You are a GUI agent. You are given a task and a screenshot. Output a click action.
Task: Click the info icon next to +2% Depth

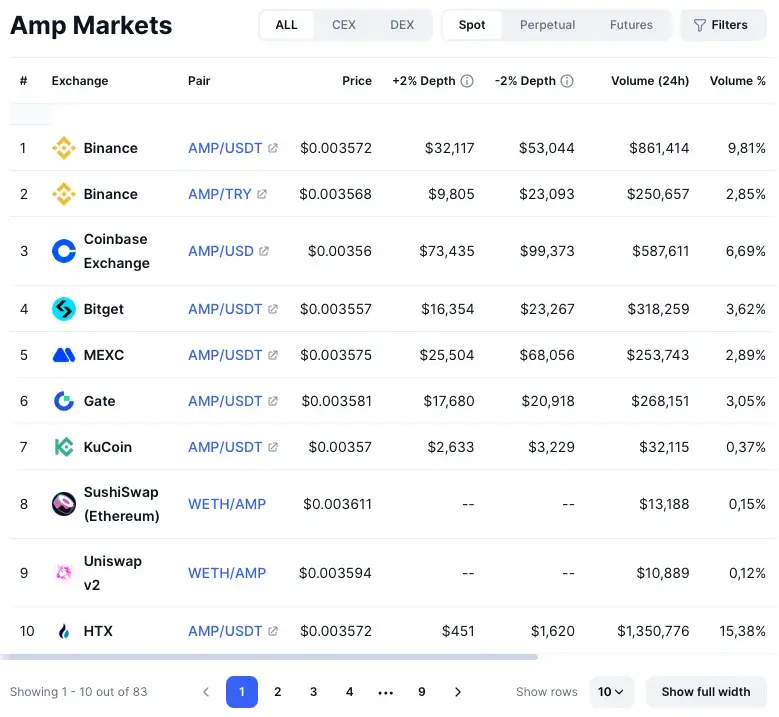(x=467, y=81)
